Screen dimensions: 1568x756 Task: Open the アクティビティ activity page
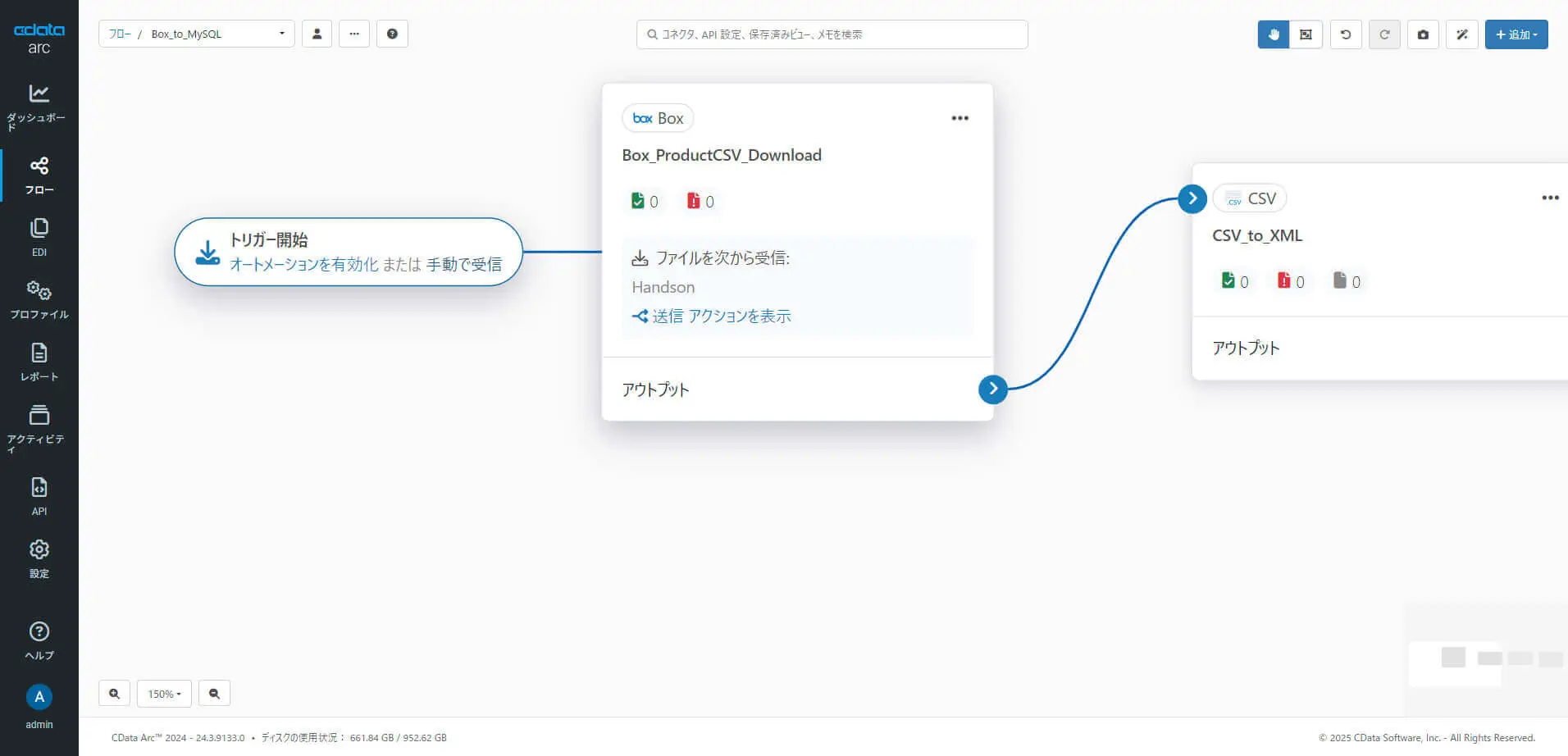(39, 427)
